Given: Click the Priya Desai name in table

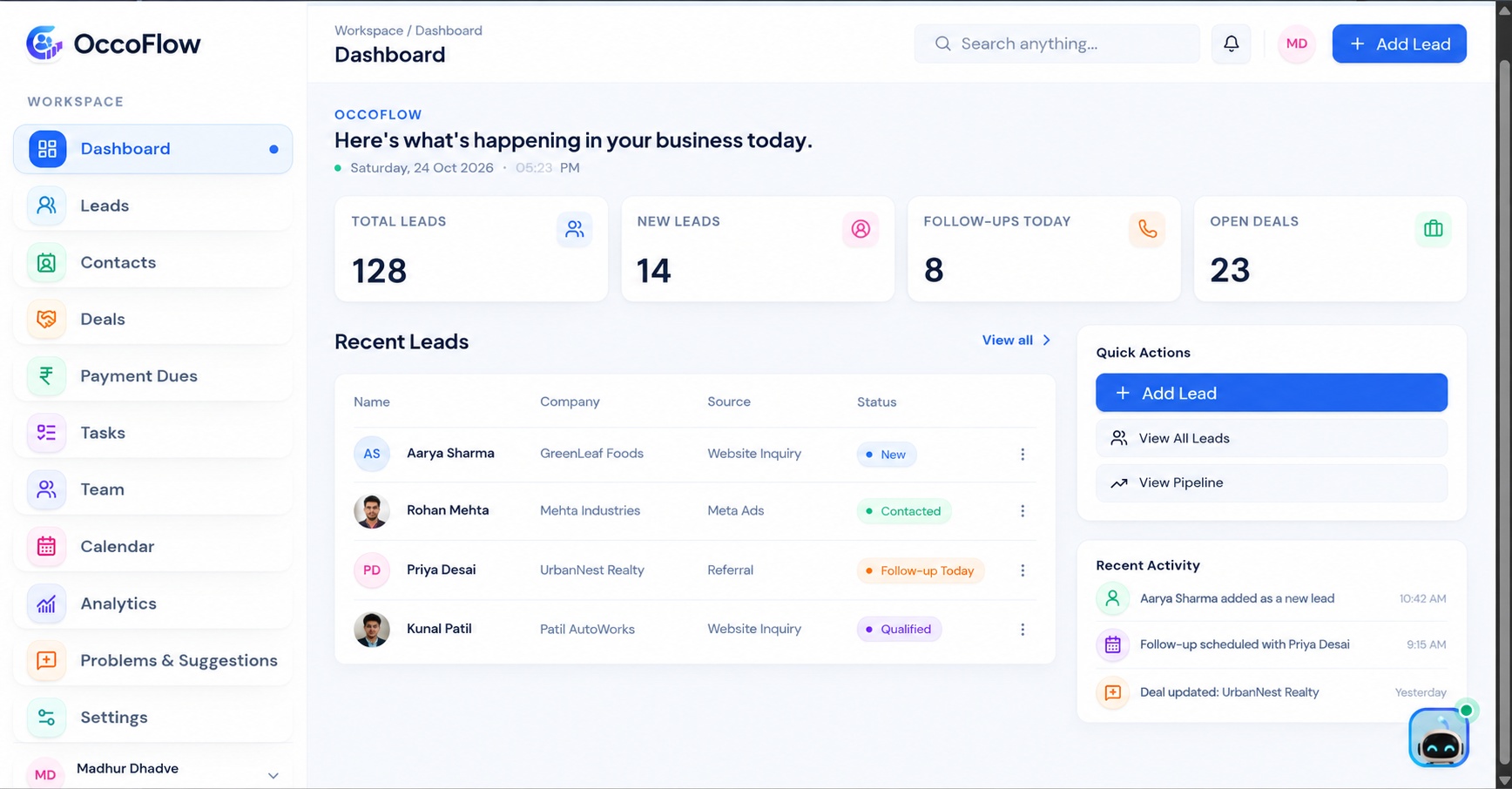Looking at the screenshot, I should [441, 570].
